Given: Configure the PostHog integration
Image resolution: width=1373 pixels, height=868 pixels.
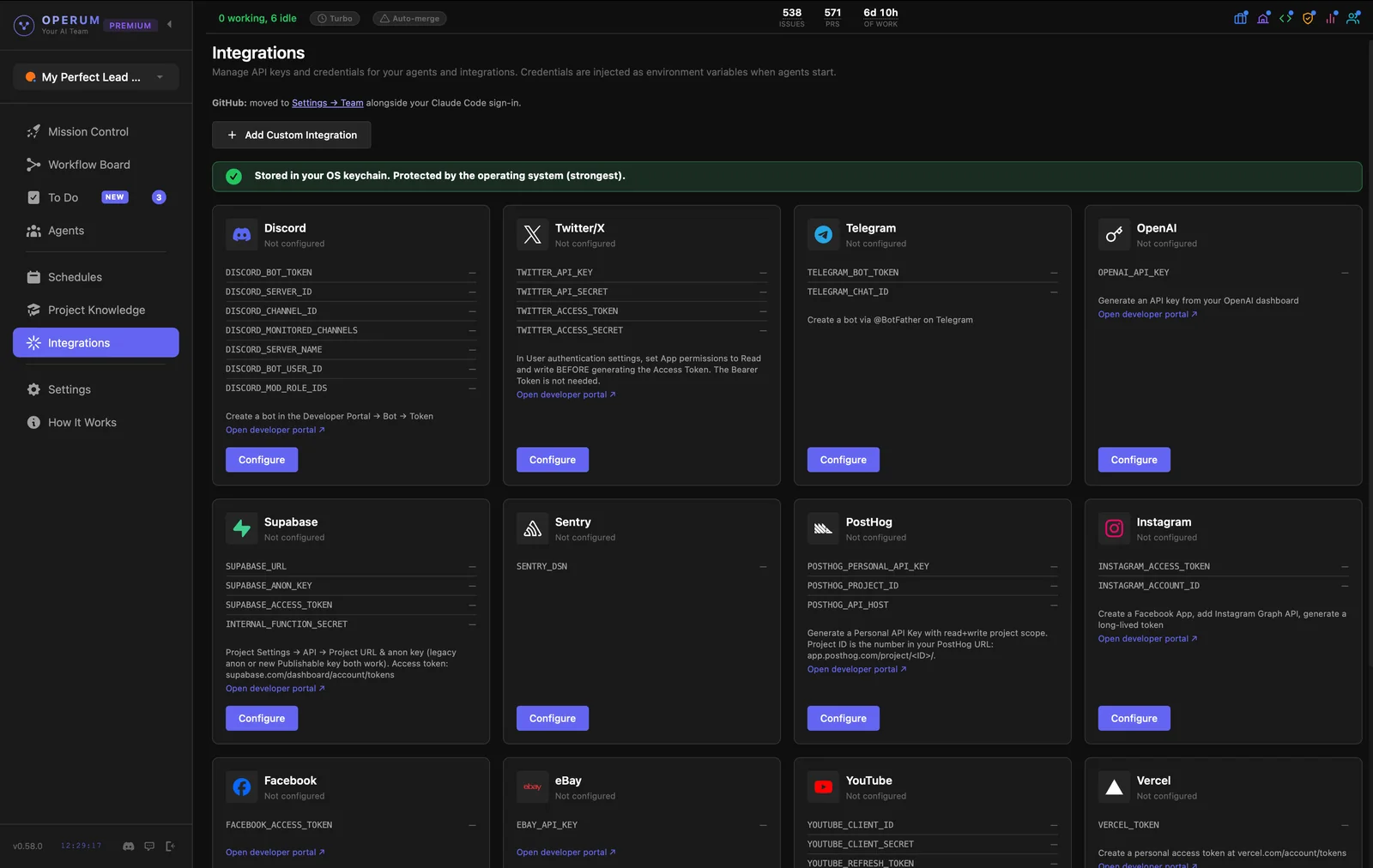Looking at the screenshot, I should (x=844, y=719).
